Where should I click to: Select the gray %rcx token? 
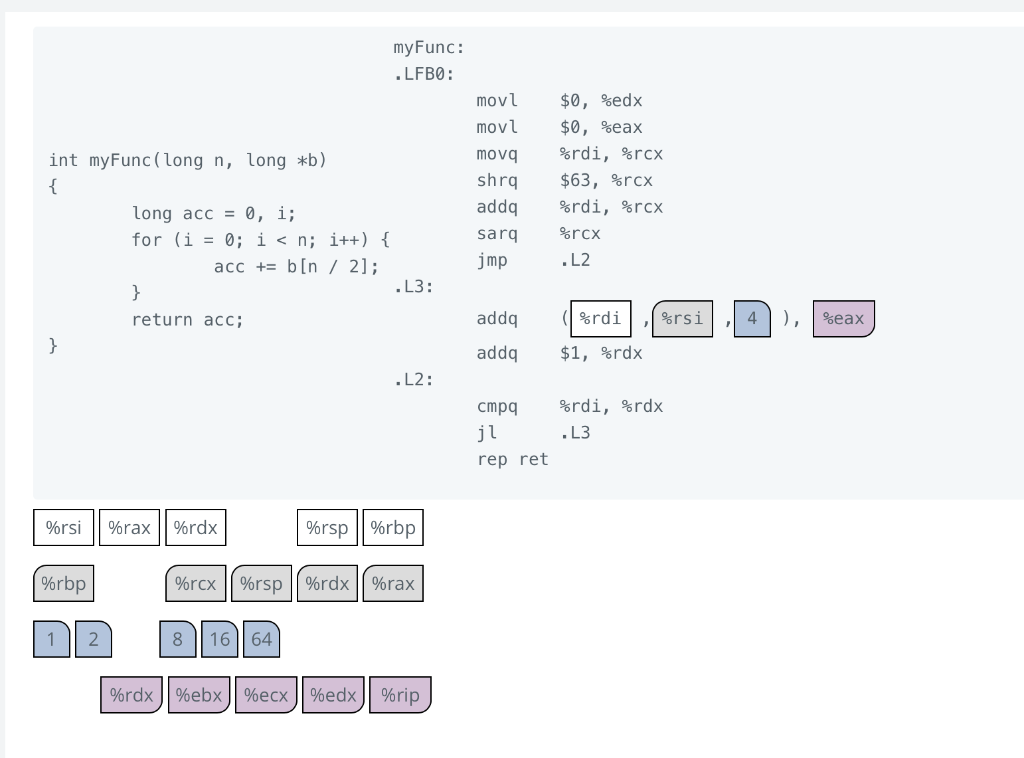click(195, 583)
